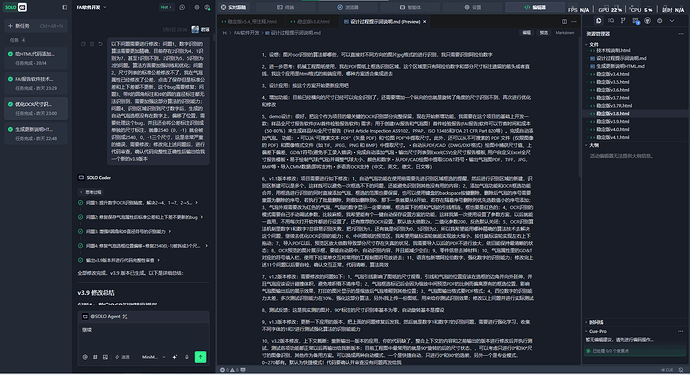Delete the user message using trash icon

(92, 44)
